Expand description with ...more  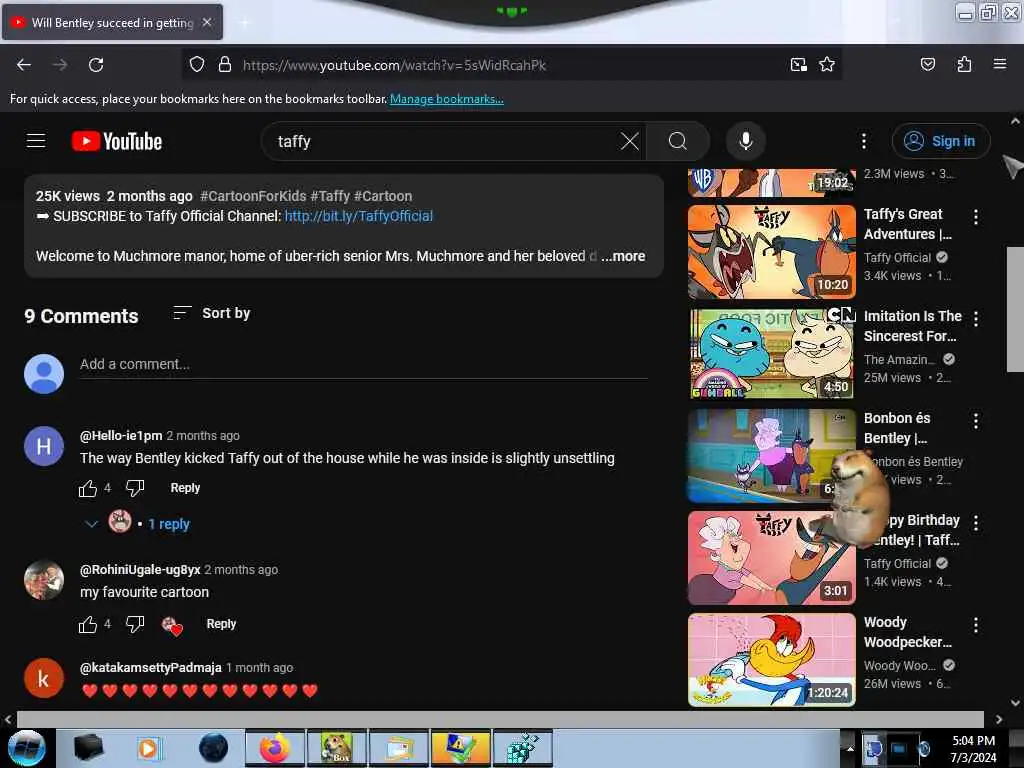click(x=623, y=256)
